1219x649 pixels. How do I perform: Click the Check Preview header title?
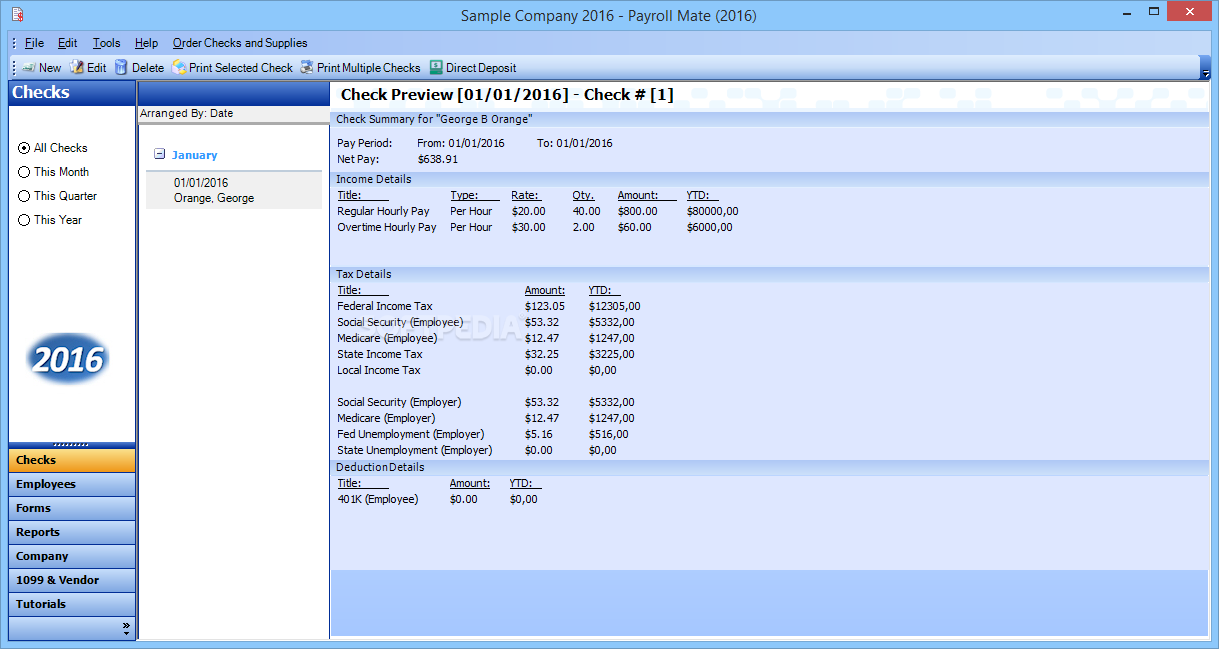click(x=507, y=95)
